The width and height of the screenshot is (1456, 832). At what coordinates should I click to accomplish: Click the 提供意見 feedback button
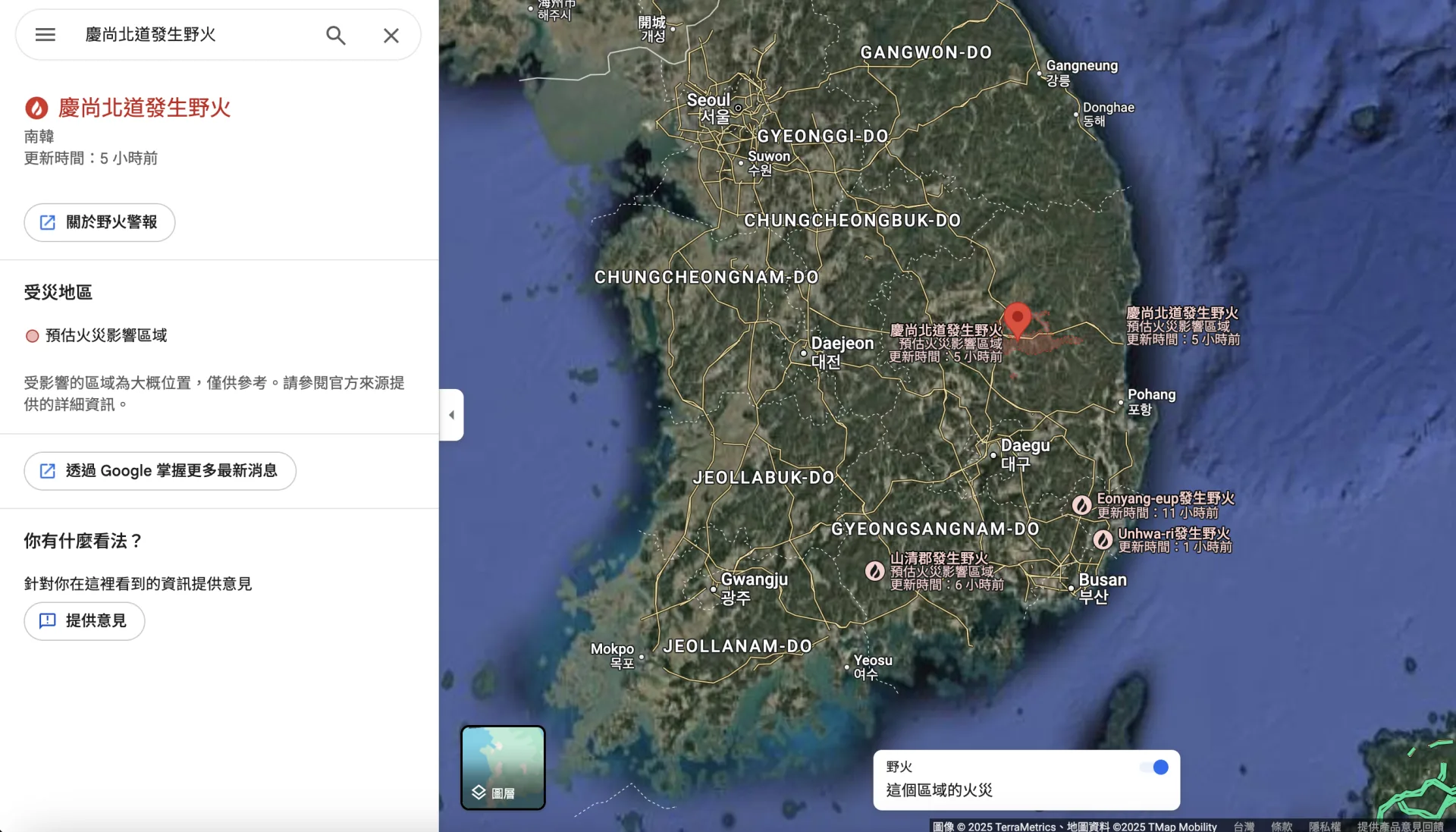click(x=84, y=621)
